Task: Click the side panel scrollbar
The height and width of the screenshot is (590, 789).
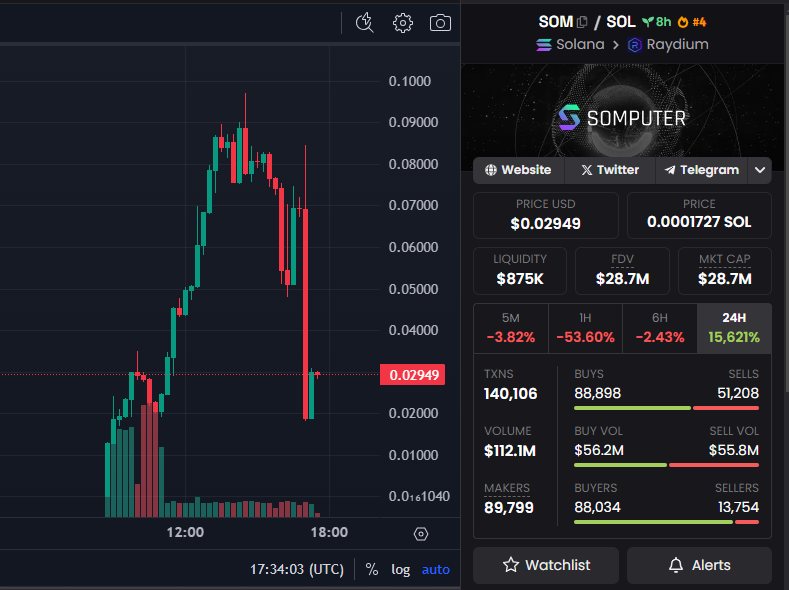Action: pyautogui.click(x=786, y=201)
